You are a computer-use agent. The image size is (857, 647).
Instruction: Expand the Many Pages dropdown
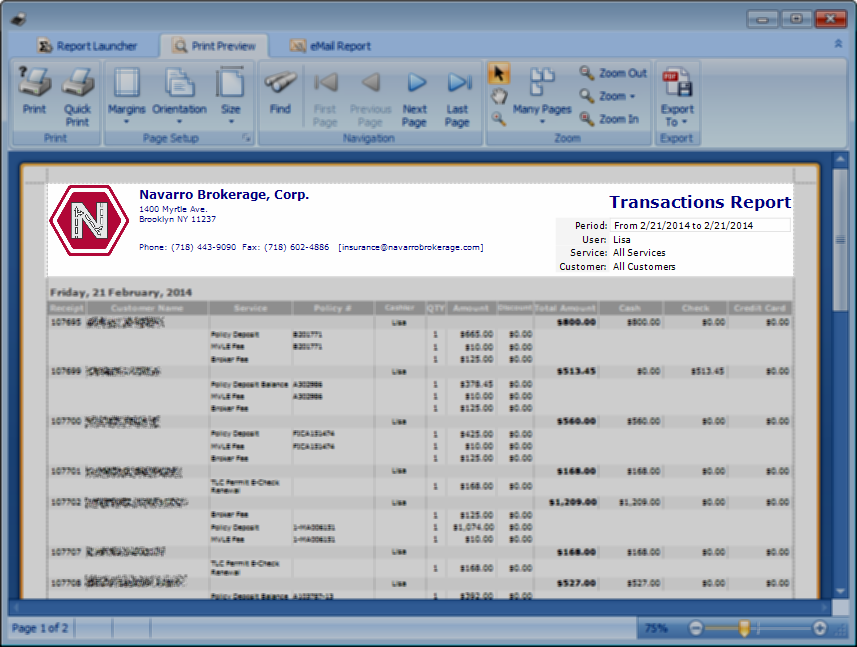[542, 96]
